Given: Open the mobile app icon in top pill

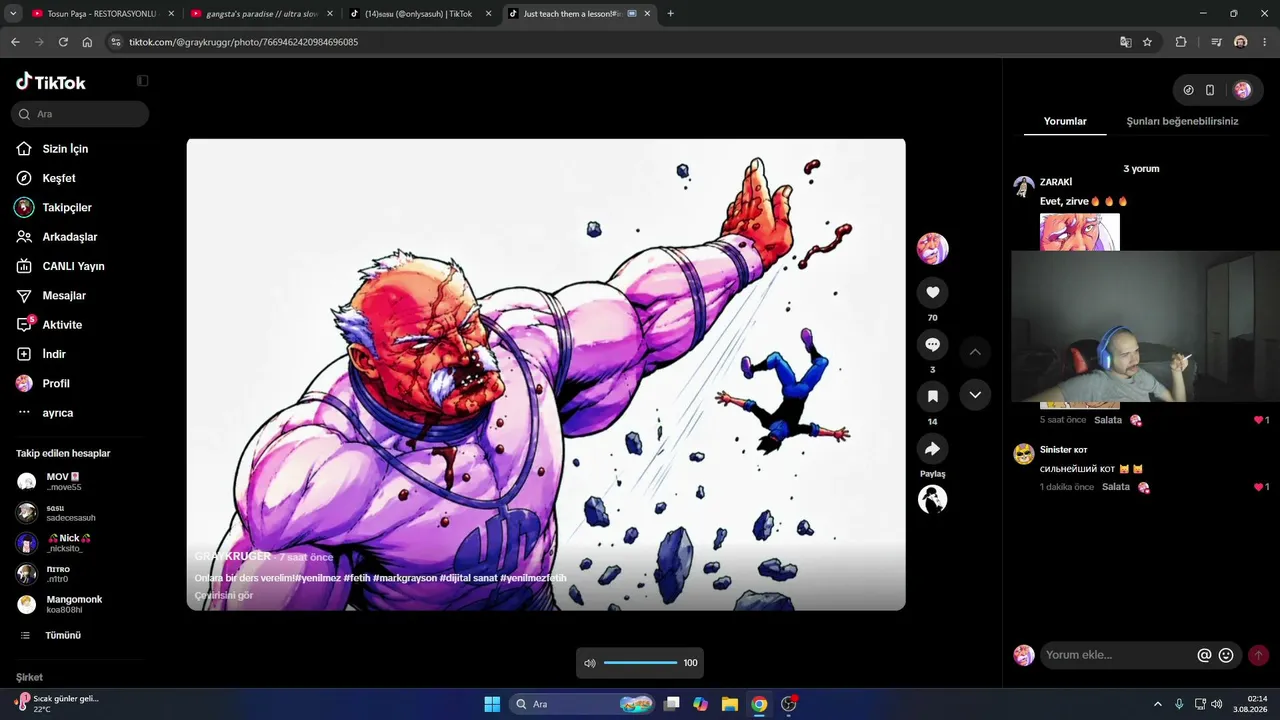Looking at the screenshot, I should pos(1210,90).
